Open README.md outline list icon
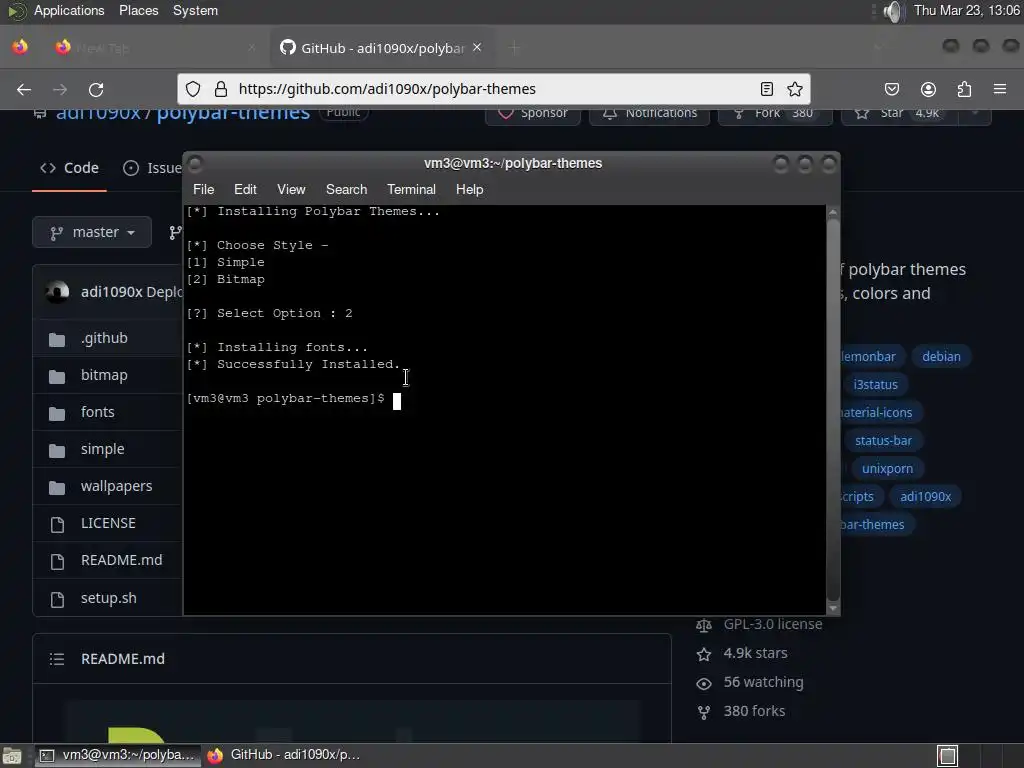The image size is (1024, 768). coord(57,659)
